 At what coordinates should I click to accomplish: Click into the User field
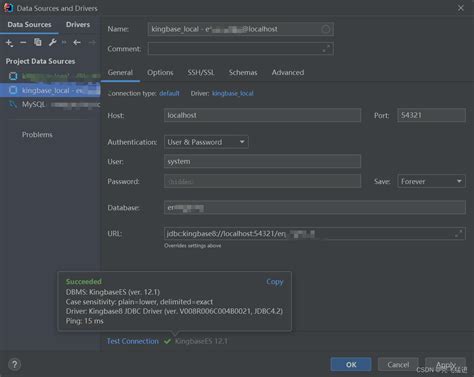262,161
